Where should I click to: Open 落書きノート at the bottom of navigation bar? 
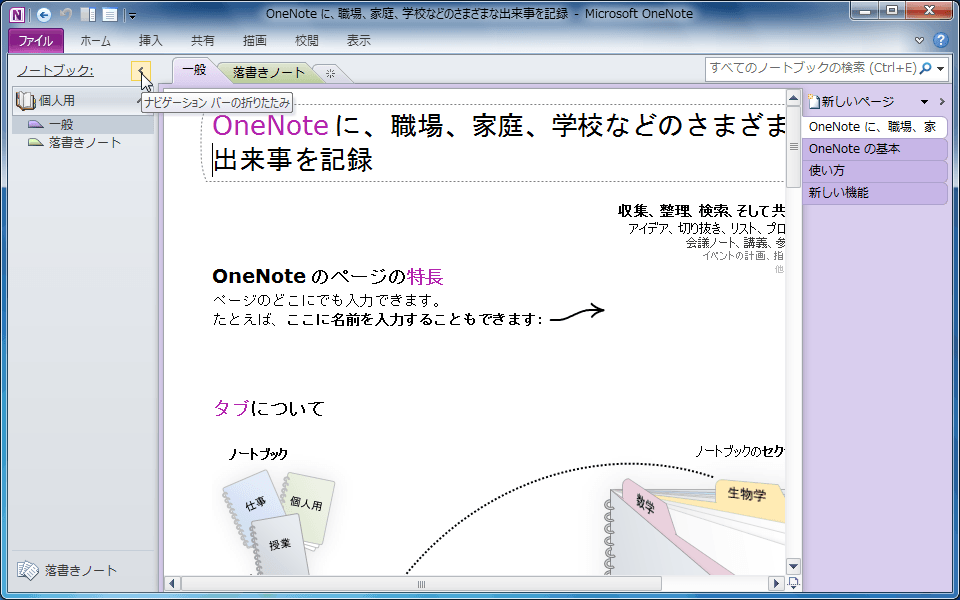[67, 571]
